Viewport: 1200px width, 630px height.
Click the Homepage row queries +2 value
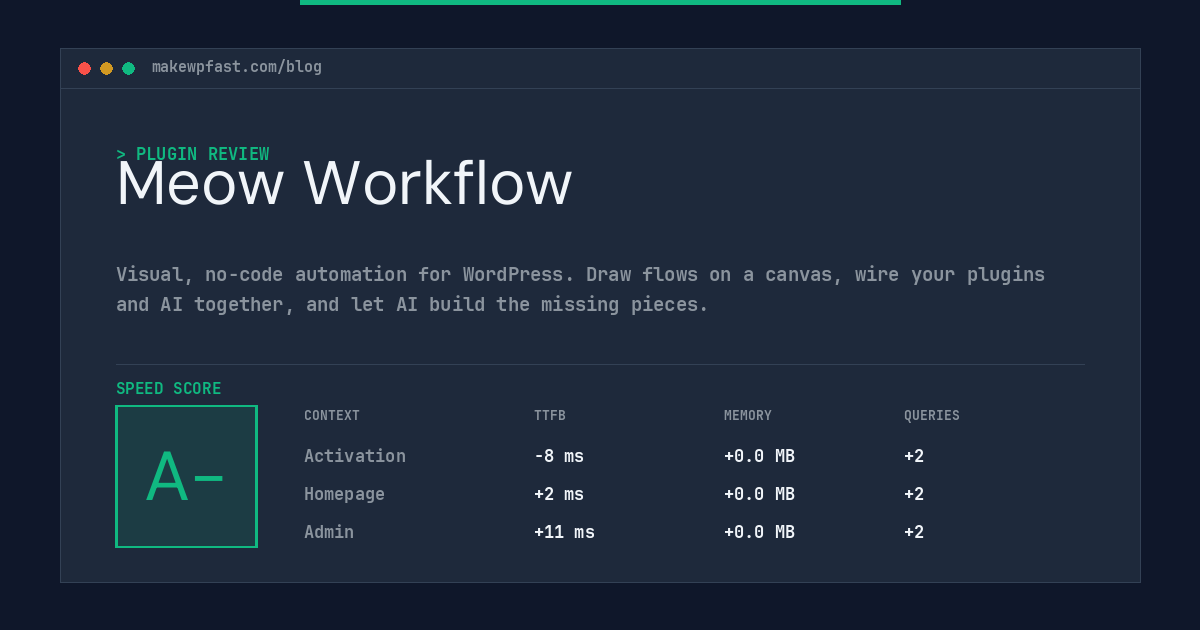(914, 494)
